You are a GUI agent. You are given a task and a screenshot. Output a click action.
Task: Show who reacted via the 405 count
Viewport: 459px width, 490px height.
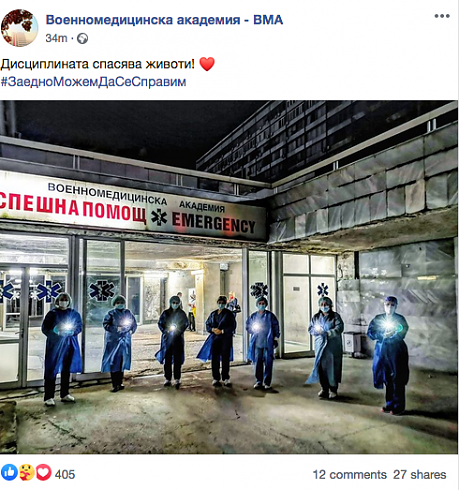(x=65, y=474)
